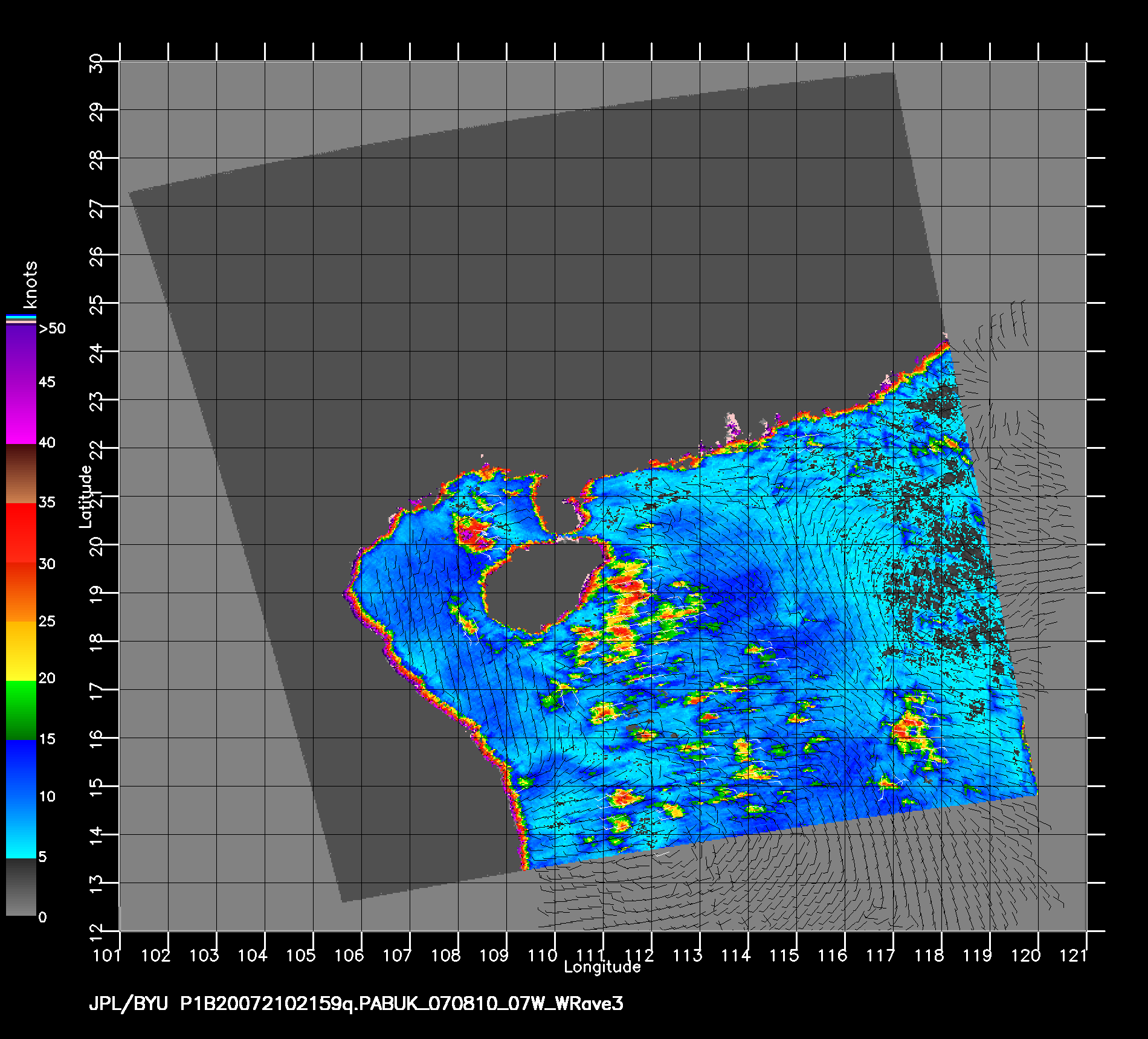
Task: Click the latitude axis label '26'
Action: click(96, 256)
